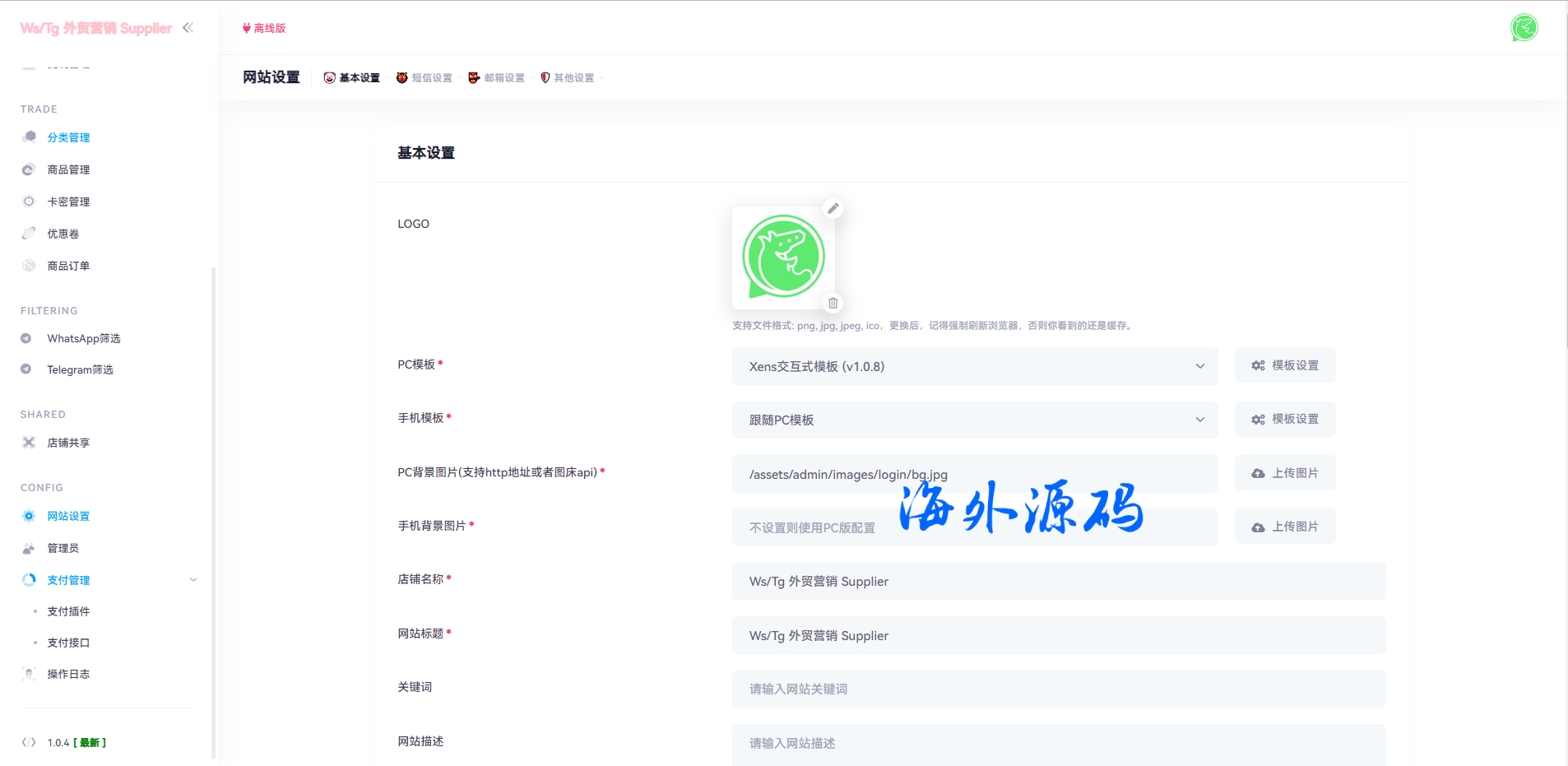This screenshot has height=766, width=1568.
Task: Click the user avatar in top right
Action: 1524,28
